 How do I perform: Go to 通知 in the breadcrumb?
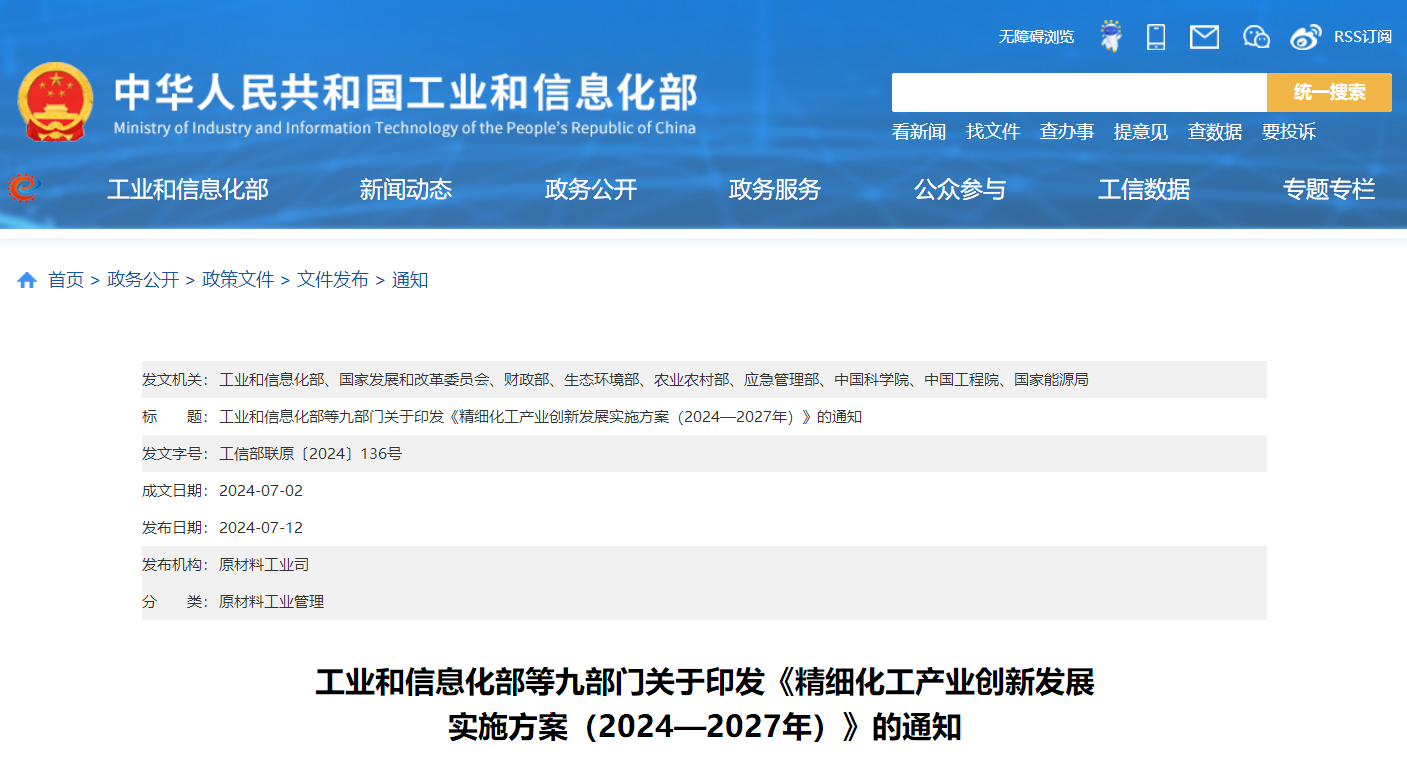point(410,280)
